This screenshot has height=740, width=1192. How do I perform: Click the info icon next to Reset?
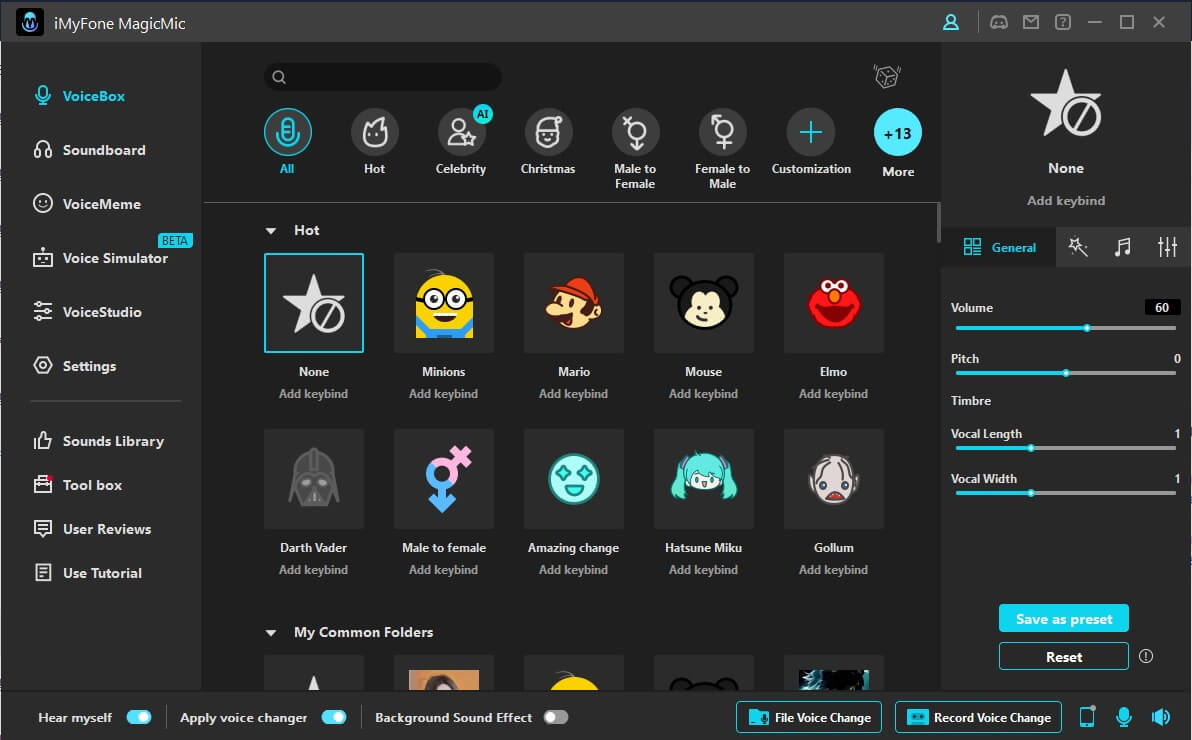click(1146, 656)
